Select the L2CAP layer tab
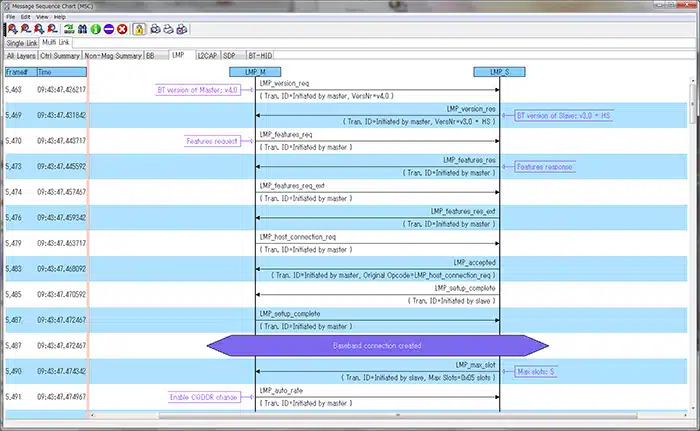This screenshot has height=431, width=700. coord(208,56)
